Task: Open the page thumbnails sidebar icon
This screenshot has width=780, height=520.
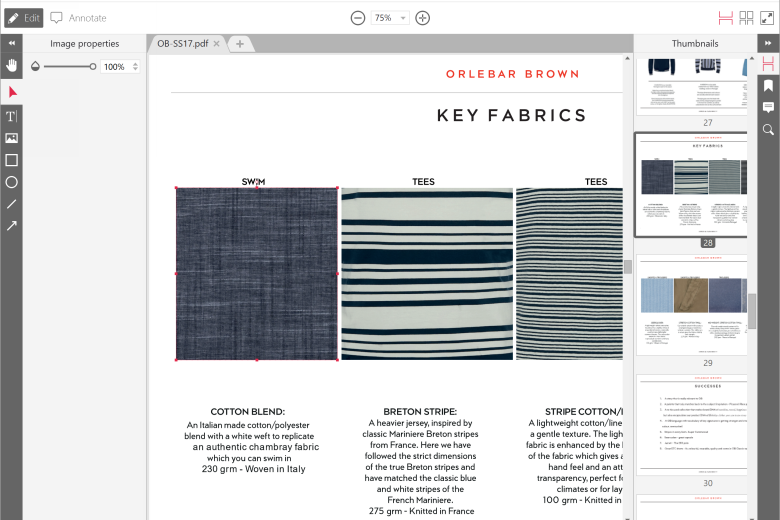Action: tap(768, 63)
